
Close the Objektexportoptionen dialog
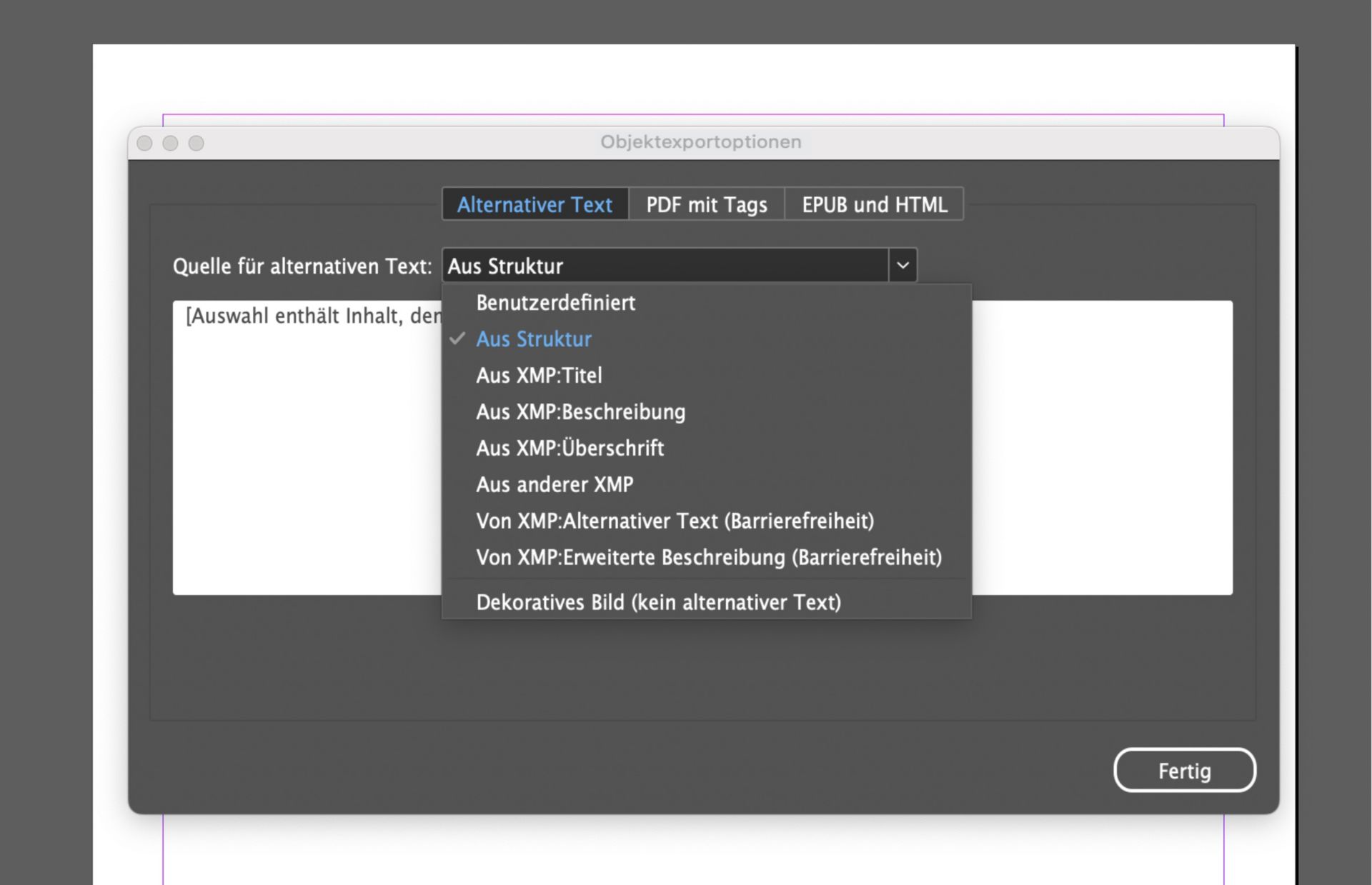click(145, 143)
